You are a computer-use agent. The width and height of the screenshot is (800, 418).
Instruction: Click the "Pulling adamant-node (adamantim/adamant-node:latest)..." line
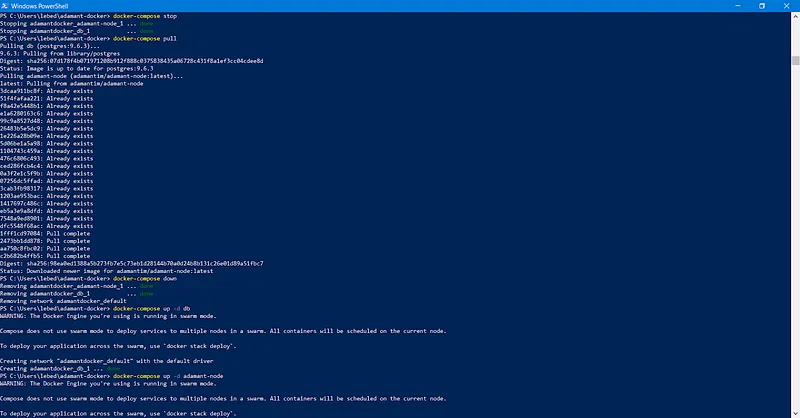[x=92, y=76]
